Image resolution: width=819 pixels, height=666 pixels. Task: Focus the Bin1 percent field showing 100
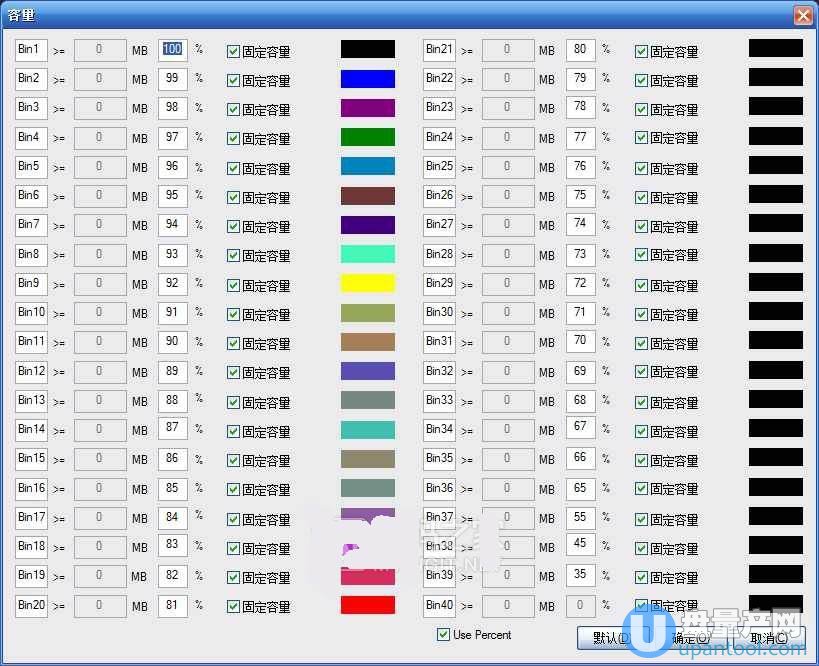[x=172, y=49]
